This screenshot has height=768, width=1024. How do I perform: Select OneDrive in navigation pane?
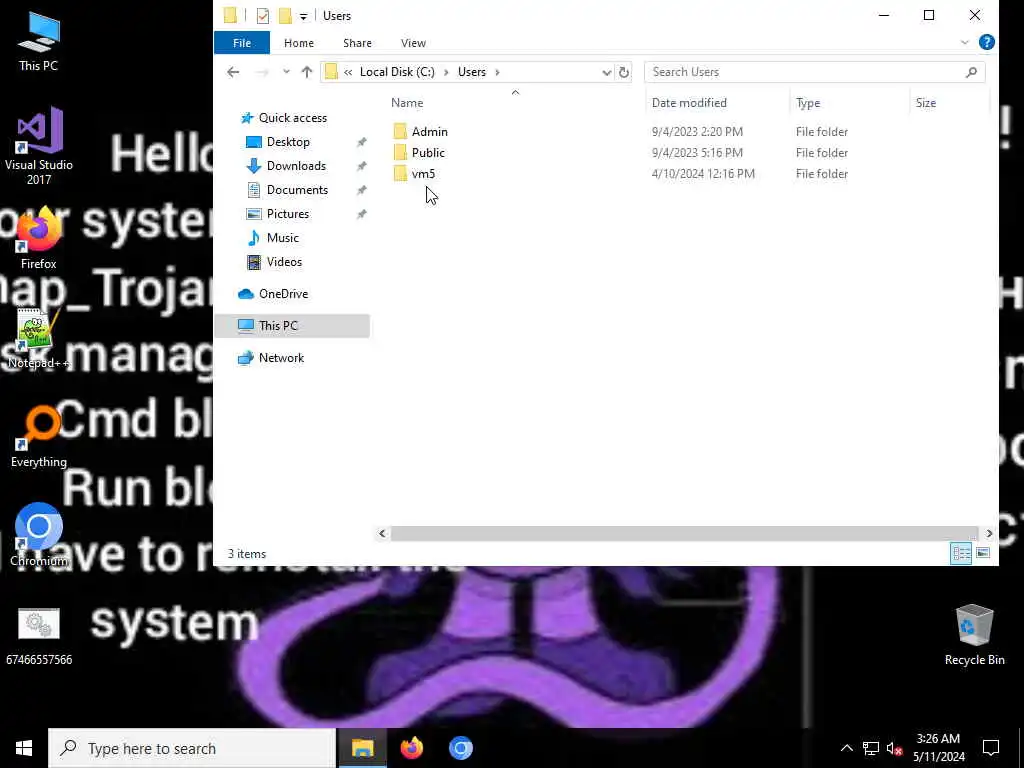[x=283, y=294]
